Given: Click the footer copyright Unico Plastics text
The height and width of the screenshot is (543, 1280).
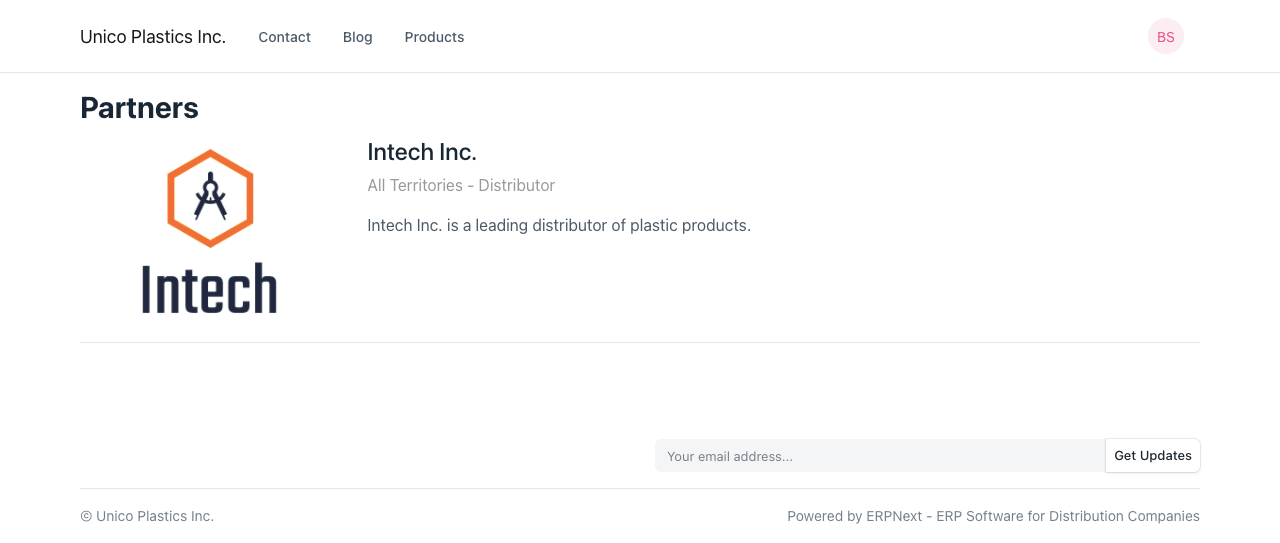Looking at the screenshot, I should coord(155,516).
